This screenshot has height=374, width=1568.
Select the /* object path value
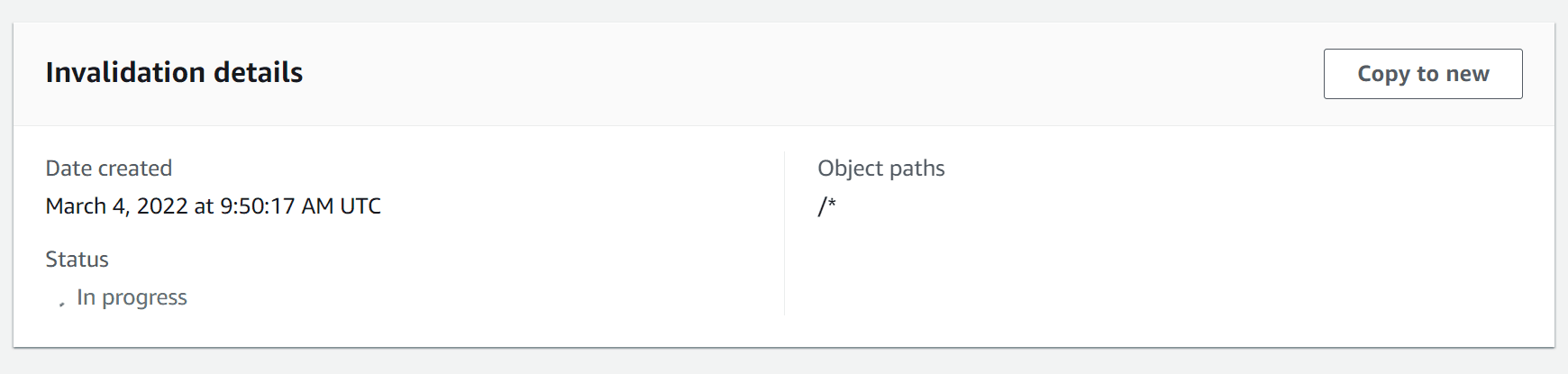tap(827, 206)
